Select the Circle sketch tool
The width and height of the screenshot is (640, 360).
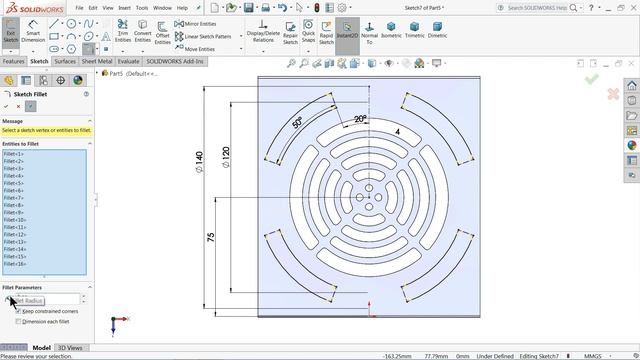coord(71,24)
